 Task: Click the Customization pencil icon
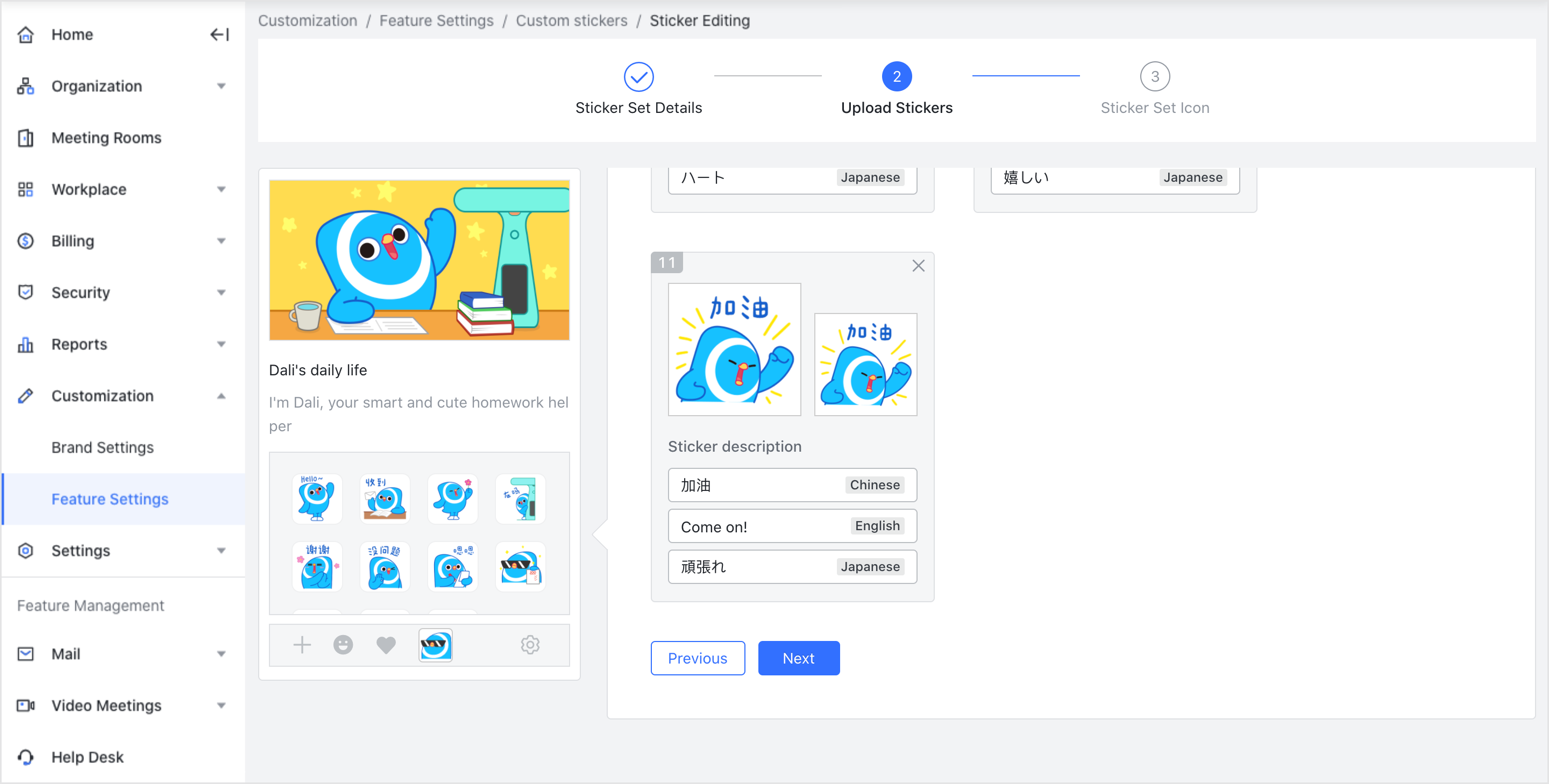click(x=25, y=396)
